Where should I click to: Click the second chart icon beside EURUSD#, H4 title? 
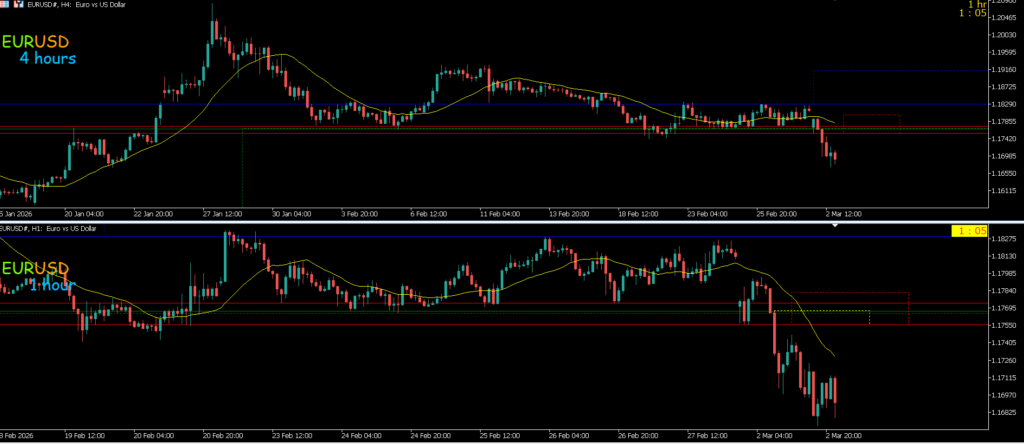point(19,6)
